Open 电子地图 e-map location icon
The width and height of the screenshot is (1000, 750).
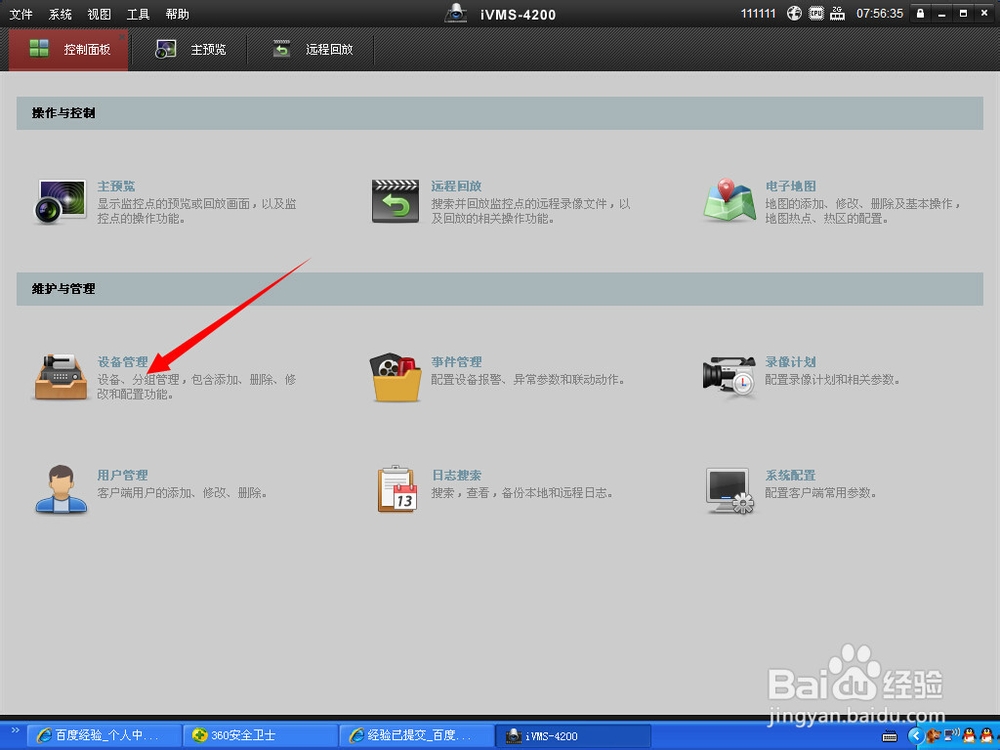point(728,200)
